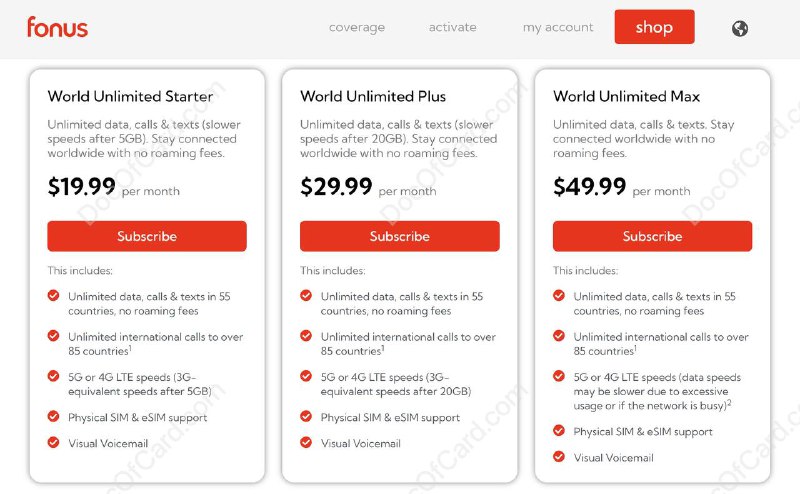Go to the activate page
Screen dimensions: 800x494
(453, 28)
